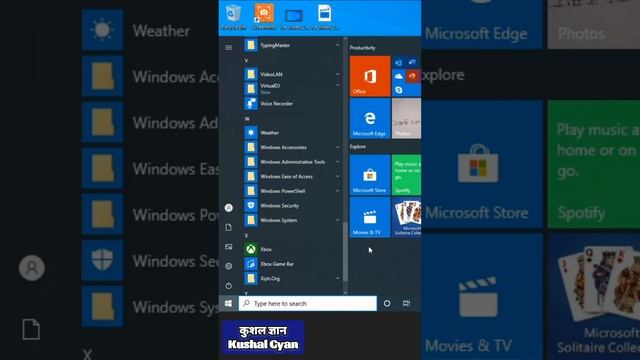Open Cortana circle on the taskbar
The width and height of the screenshot is (640, 360).
coord(387,303)
